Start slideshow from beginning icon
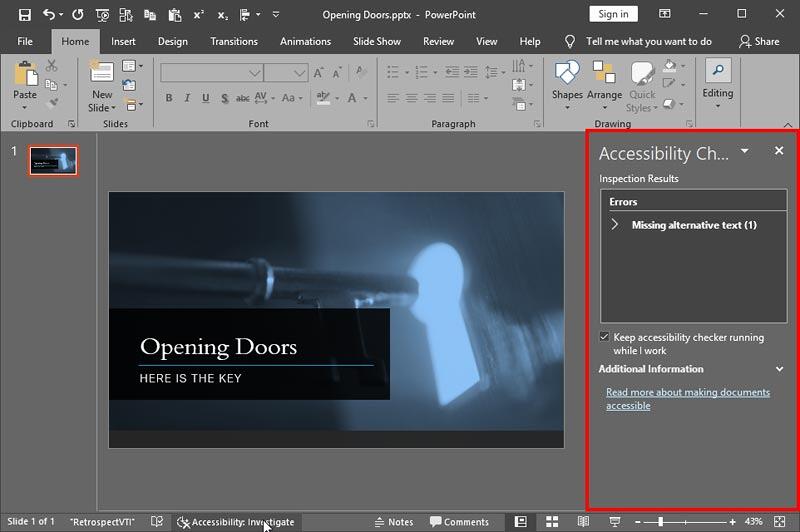The height and width of the screenshot is (532, 800). coord(102,15)
